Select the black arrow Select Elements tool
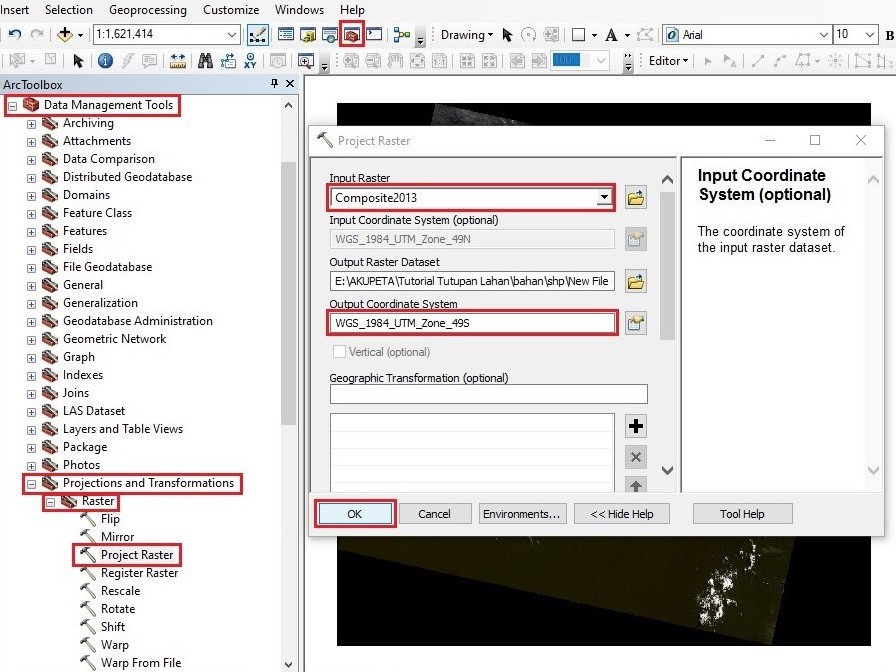The width and height of the screenshot is (896, 672). tap(78, 61)
